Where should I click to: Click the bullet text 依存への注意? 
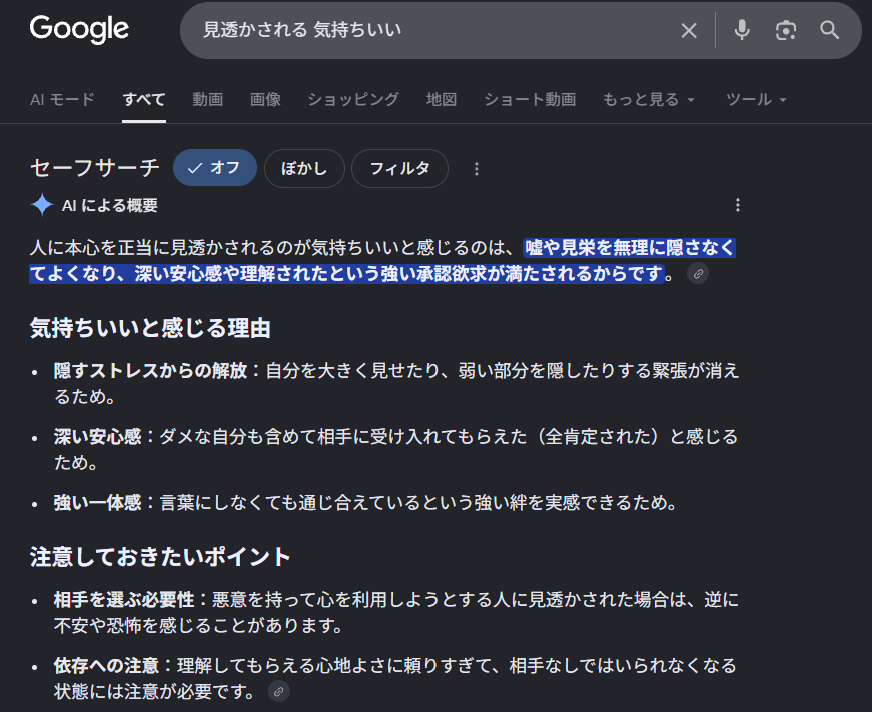pyautogui.click(x=106, y=666)
